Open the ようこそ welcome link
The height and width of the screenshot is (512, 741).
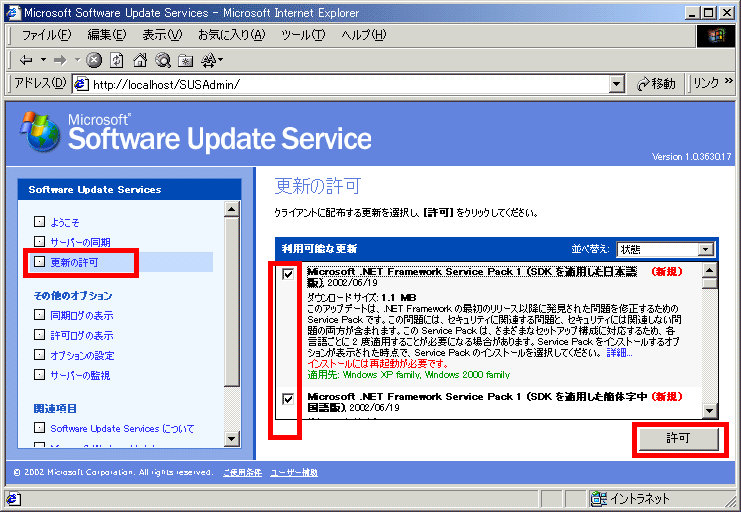point(65,222)
